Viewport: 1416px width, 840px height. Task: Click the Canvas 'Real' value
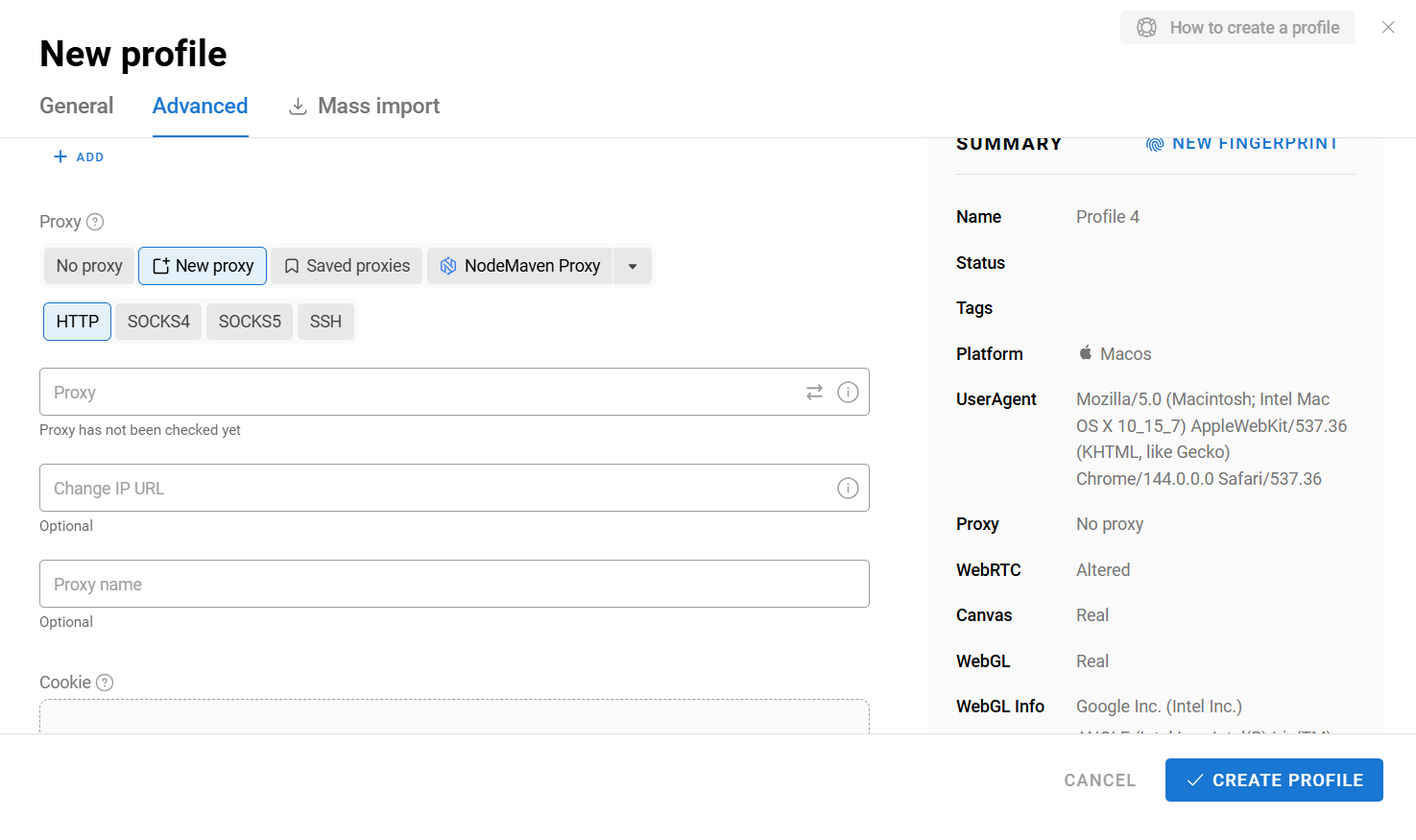pyautogui.click(x=1092, y=615)
